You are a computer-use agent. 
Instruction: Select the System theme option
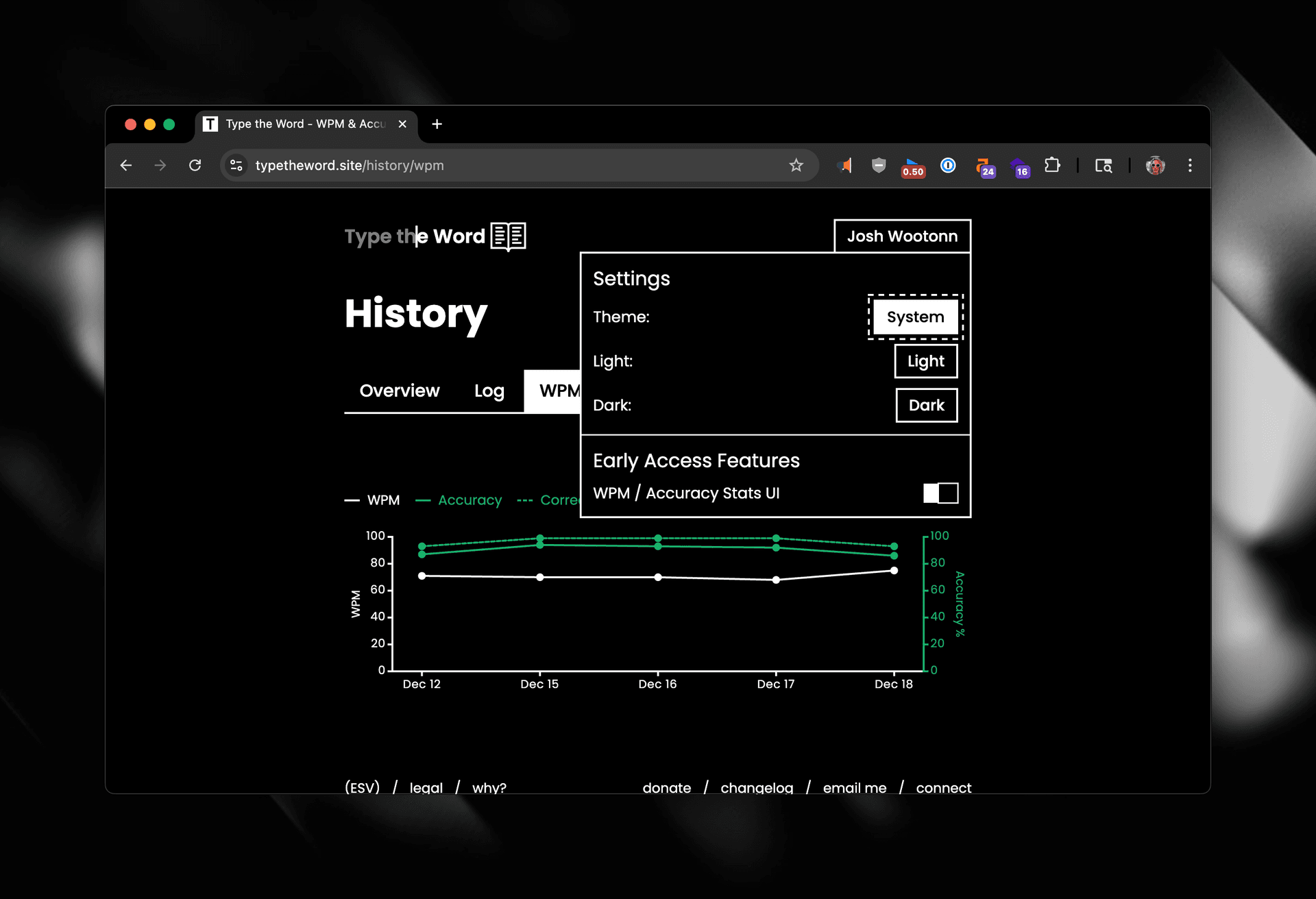(x=915, y=317)
